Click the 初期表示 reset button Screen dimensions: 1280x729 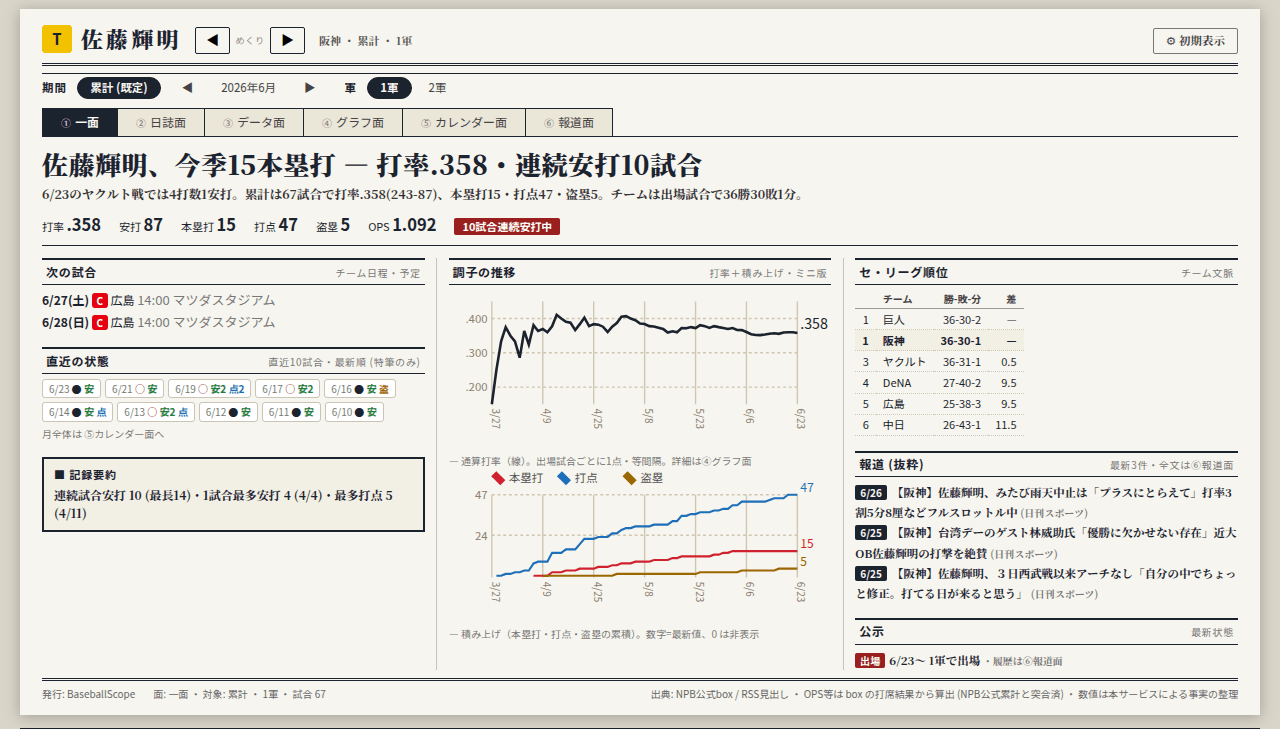1195,41
